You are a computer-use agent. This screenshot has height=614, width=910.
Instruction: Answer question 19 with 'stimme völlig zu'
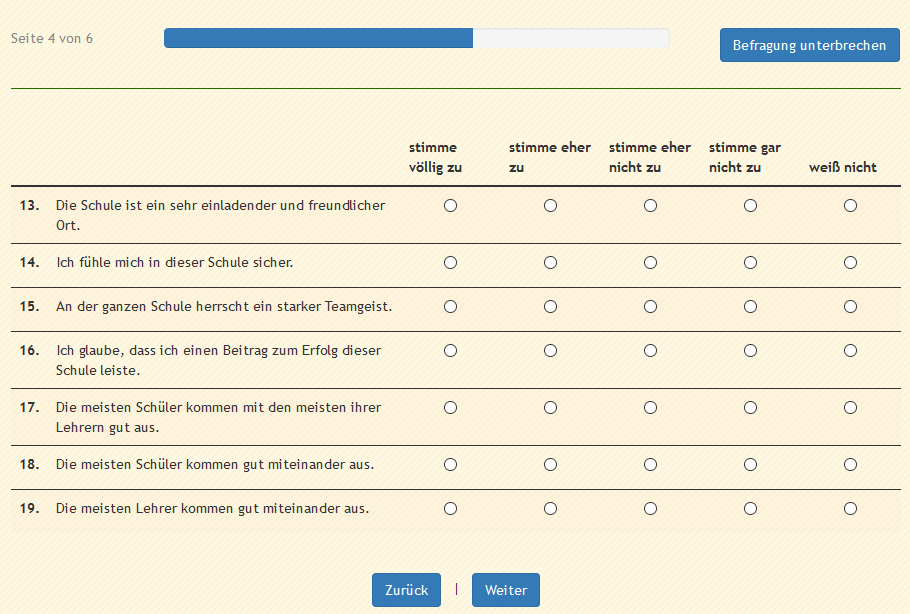tap(450, 508)
